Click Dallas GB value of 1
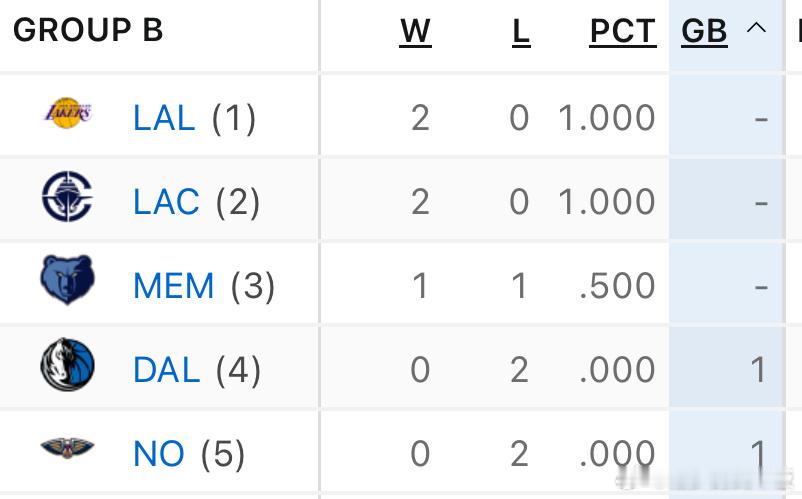802x499 pixels. click(x=757, y=371)
